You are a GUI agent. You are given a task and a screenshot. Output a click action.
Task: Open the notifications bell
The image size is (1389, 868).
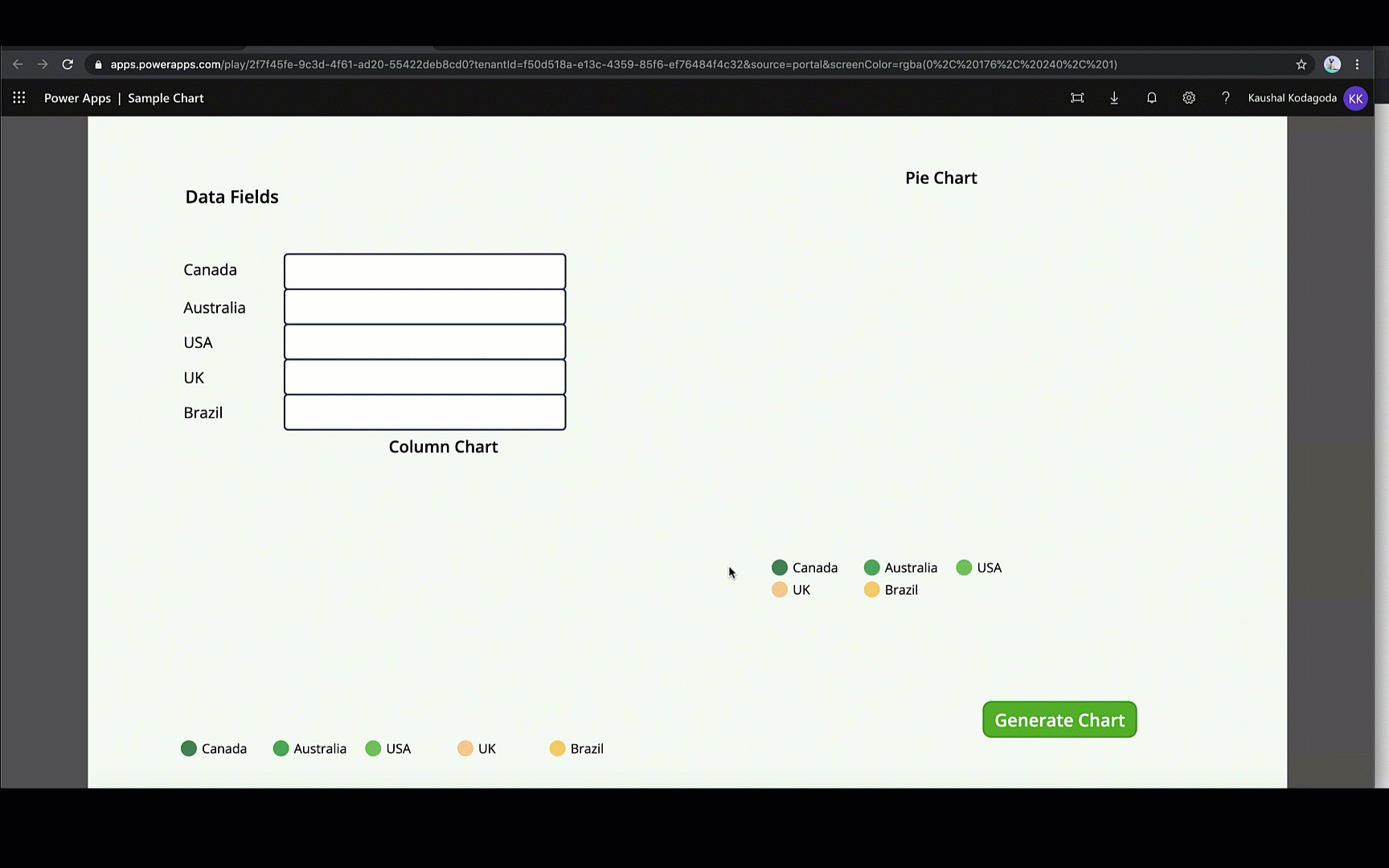tap(1151, 98)
